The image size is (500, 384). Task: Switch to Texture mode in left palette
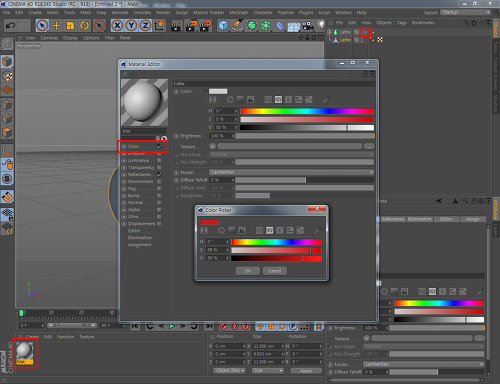click(7, 76)
